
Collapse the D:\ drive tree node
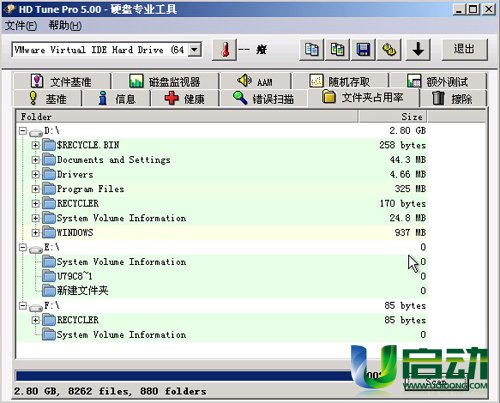tap(23, 131)
